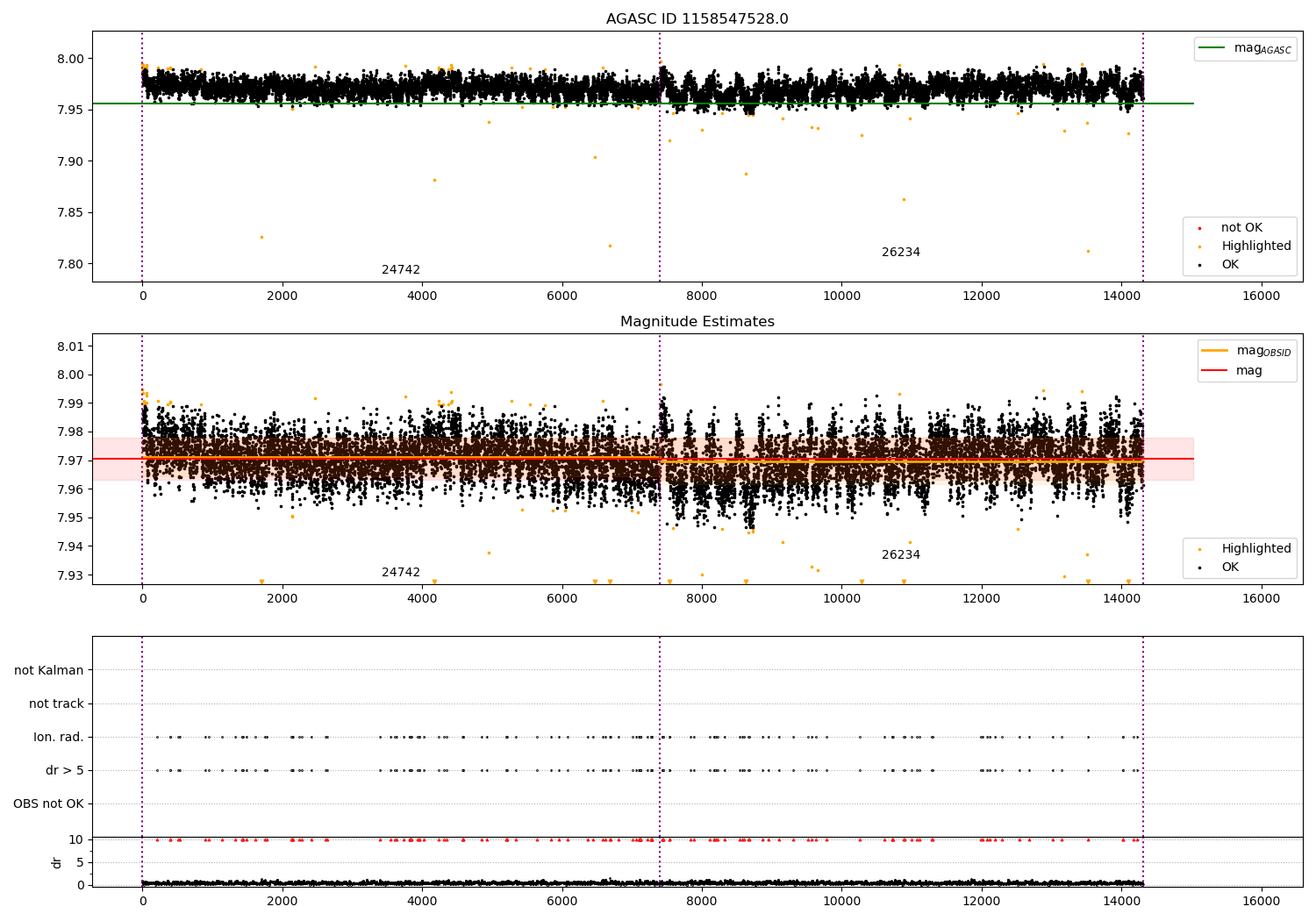The width and height of the screenshot is (1316, 921).
Task: Select the mag OBSID legend entry
Action: click(x=1247, y=351)
